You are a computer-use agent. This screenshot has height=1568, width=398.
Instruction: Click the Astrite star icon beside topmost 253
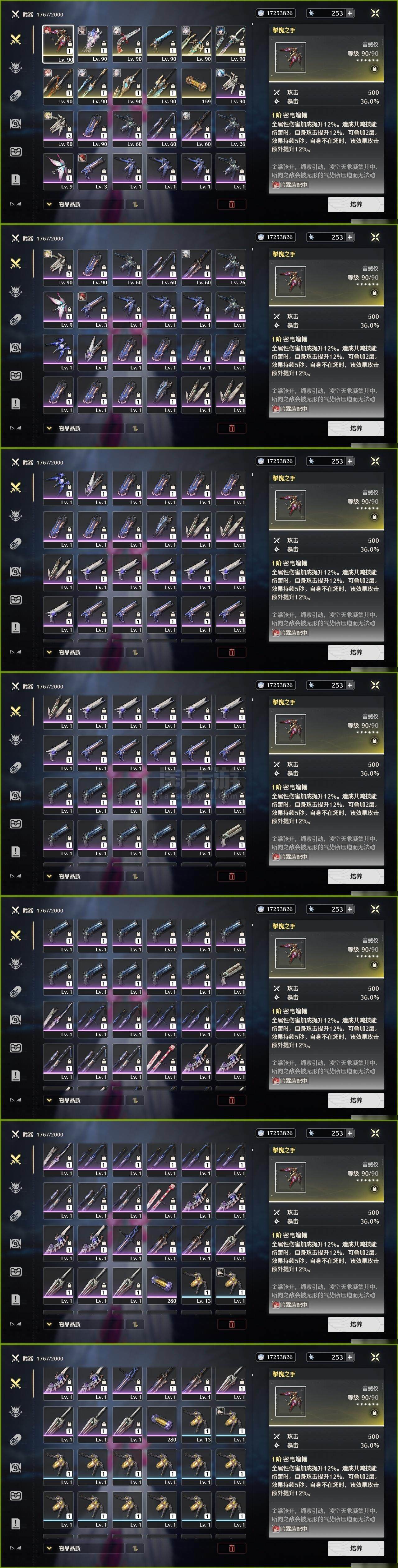tap(311, 13)
